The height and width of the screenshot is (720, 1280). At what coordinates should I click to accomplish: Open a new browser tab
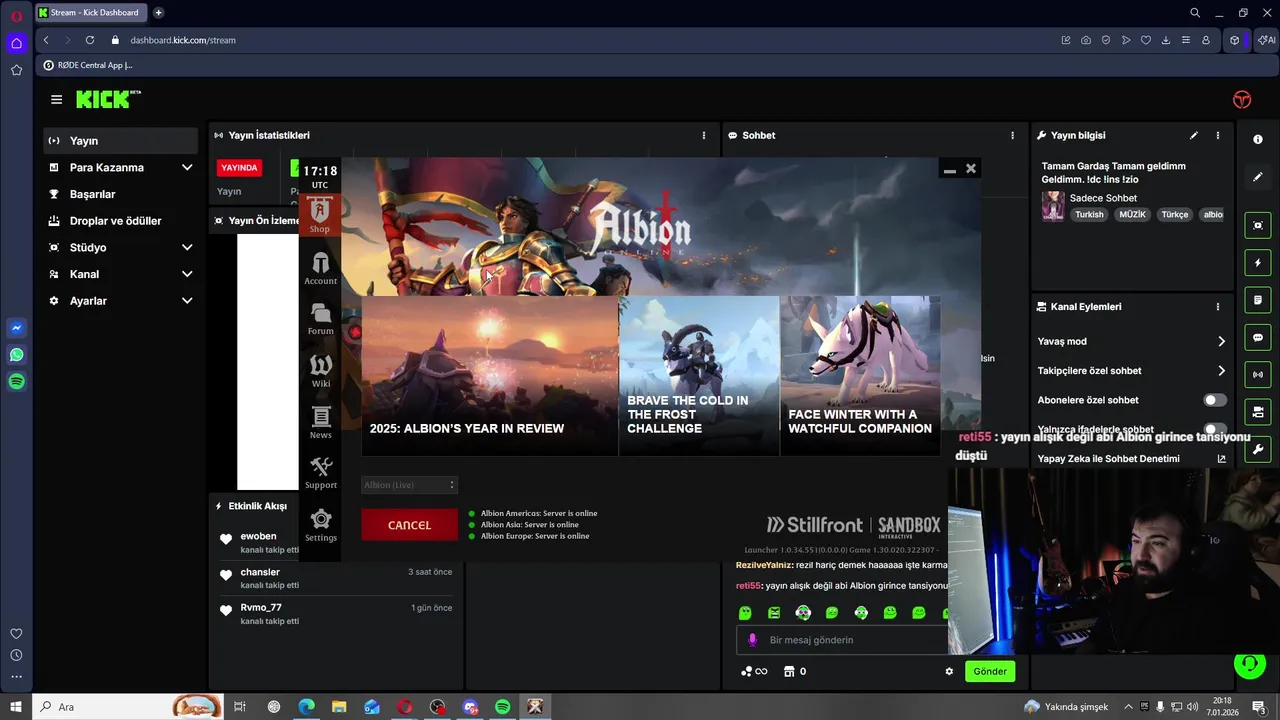[158, 13]
